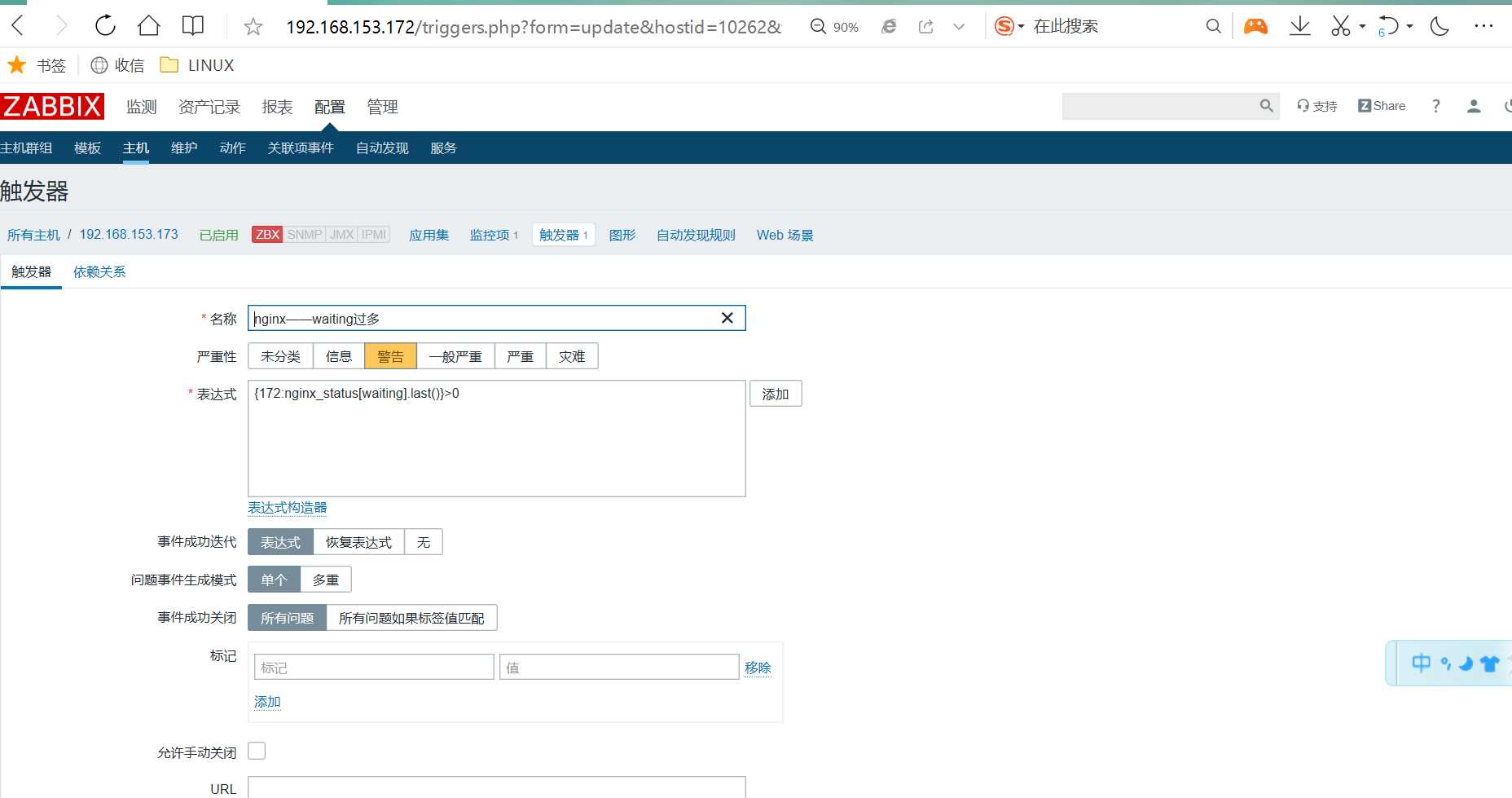Open 模板 submenu item
This screenshot has height=798, width=1512.
[x=87, y=148]
